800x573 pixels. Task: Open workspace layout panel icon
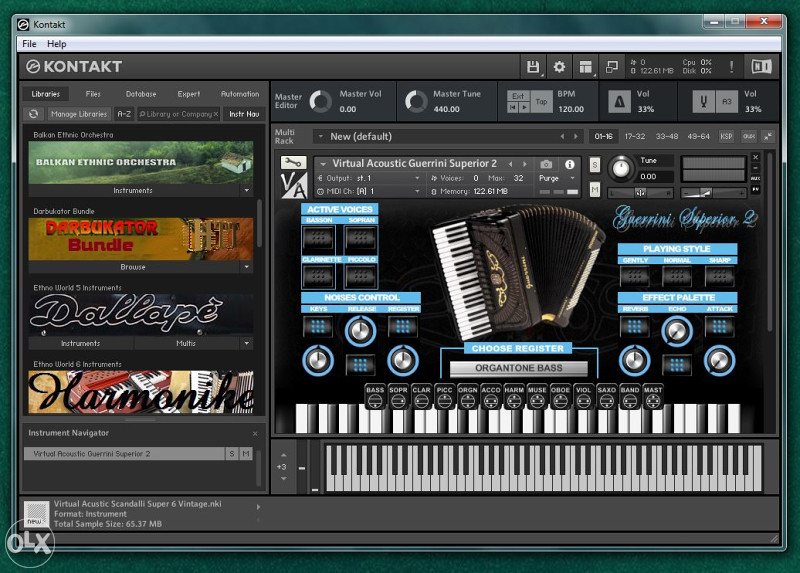pyautogui.click(x=586, y=67)
